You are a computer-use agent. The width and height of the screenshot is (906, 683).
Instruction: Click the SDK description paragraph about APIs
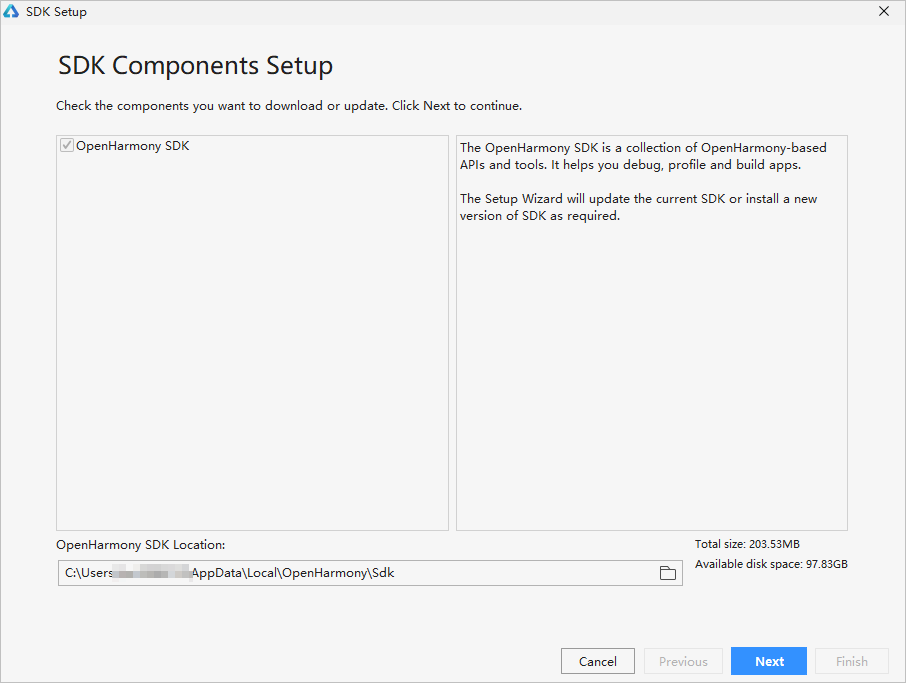click(x=643, y=156)
